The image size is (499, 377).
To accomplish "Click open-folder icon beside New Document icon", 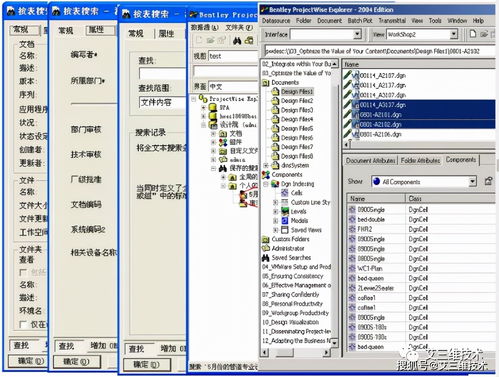I will pos(484,34).
